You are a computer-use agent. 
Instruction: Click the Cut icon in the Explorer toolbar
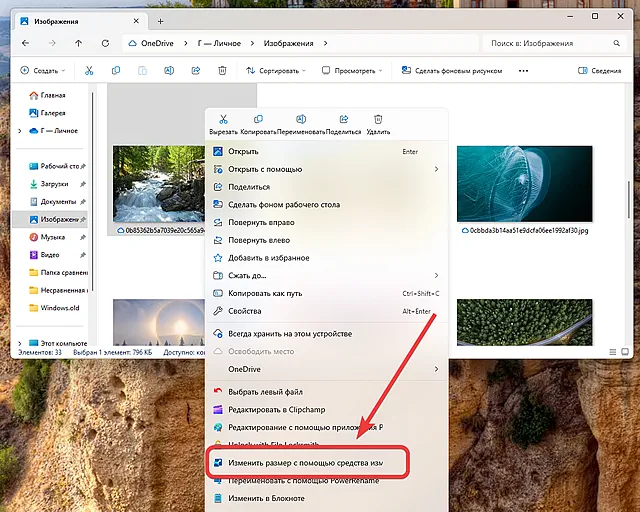click(x=89, y=71)
